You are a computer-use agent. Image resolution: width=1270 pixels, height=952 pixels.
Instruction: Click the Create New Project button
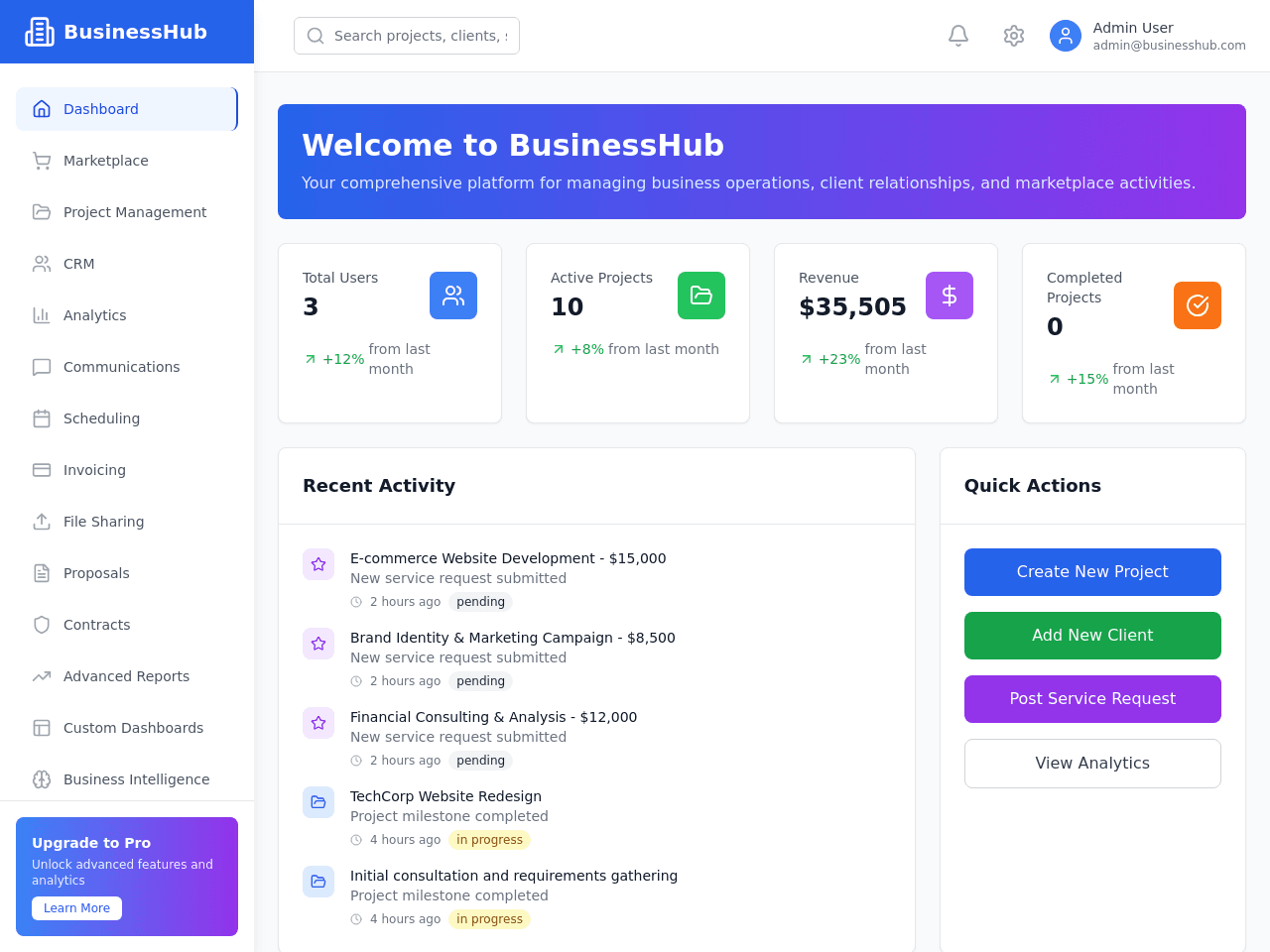(x=1092, y=572)
